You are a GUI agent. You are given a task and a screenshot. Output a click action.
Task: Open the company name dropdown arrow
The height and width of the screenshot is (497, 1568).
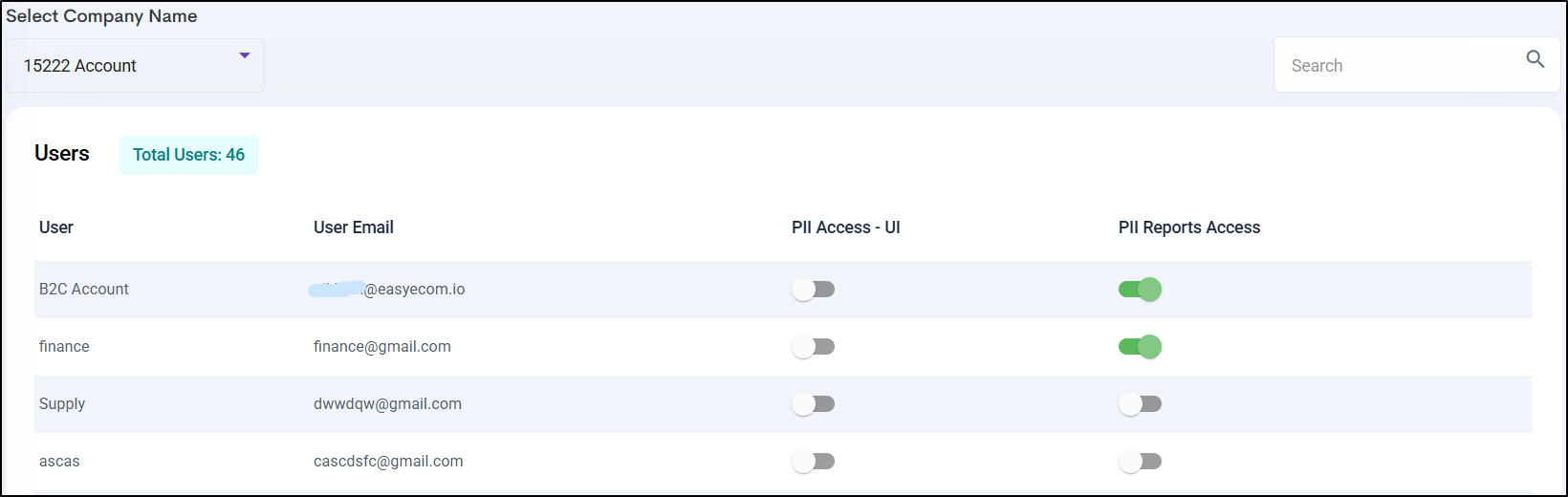[245, 55]
